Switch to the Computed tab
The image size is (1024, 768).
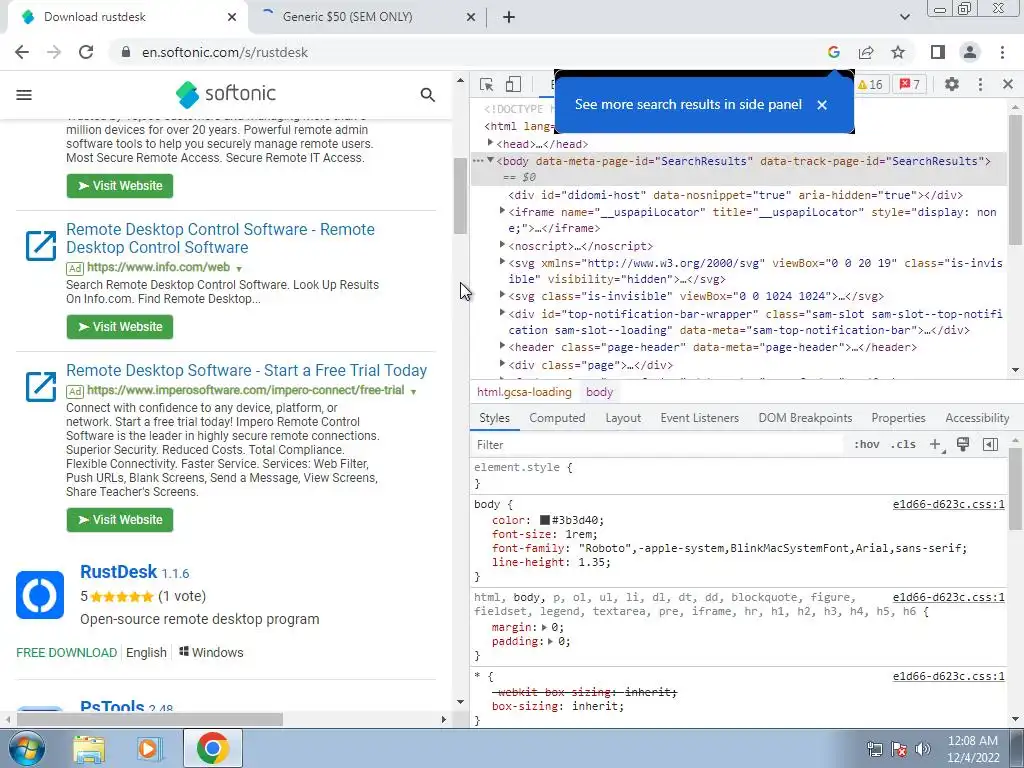[557, 418]
